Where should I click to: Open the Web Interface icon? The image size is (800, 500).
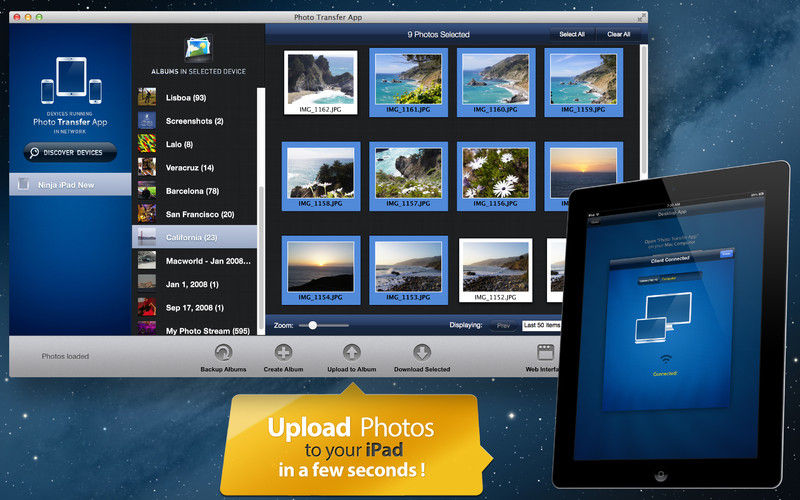pyautogui.click(x=545, y=352)
